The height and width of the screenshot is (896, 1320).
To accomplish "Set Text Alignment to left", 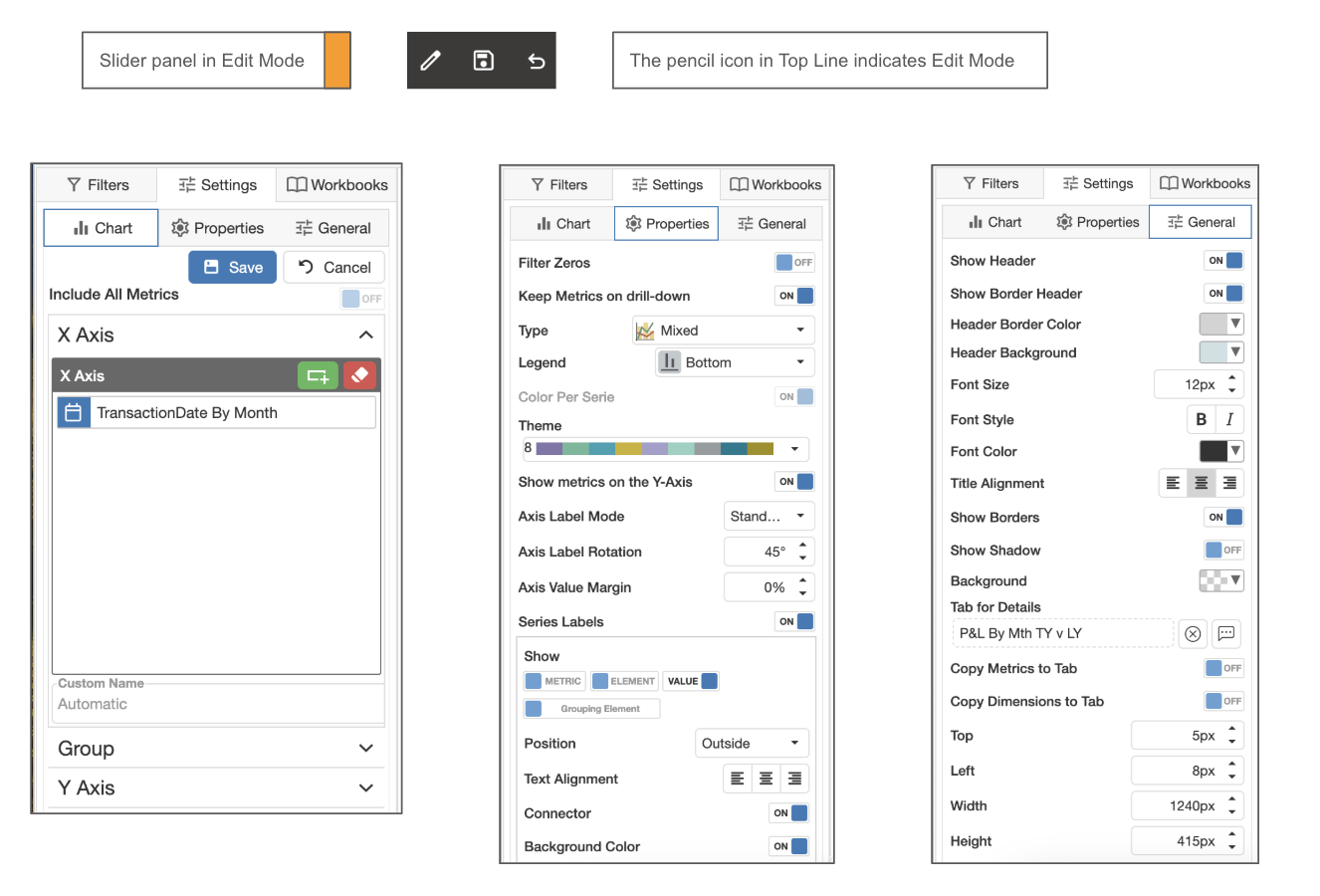I will (738, 779).
